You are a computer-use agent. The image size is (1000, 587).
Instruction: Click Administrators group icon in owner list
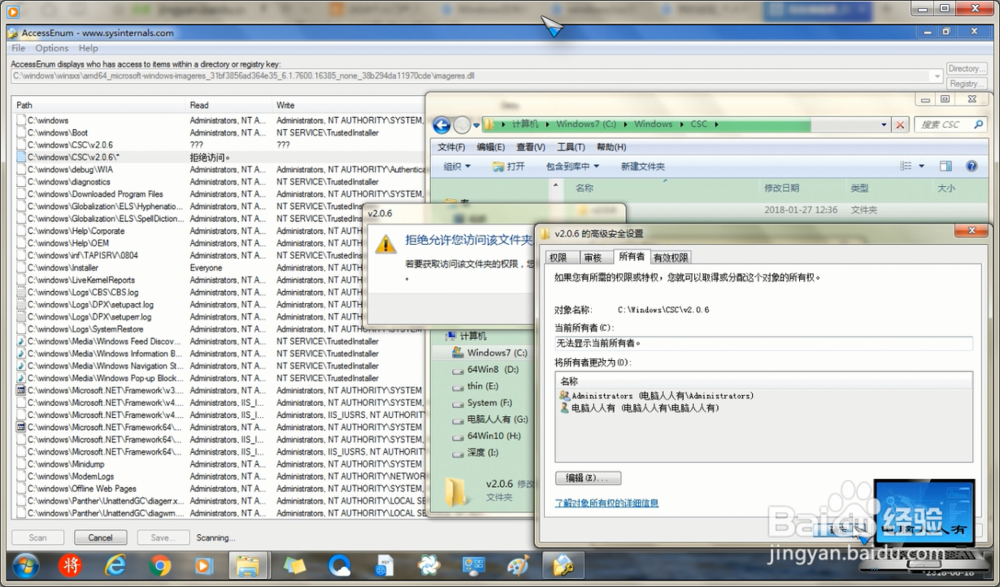coord(564,396)
